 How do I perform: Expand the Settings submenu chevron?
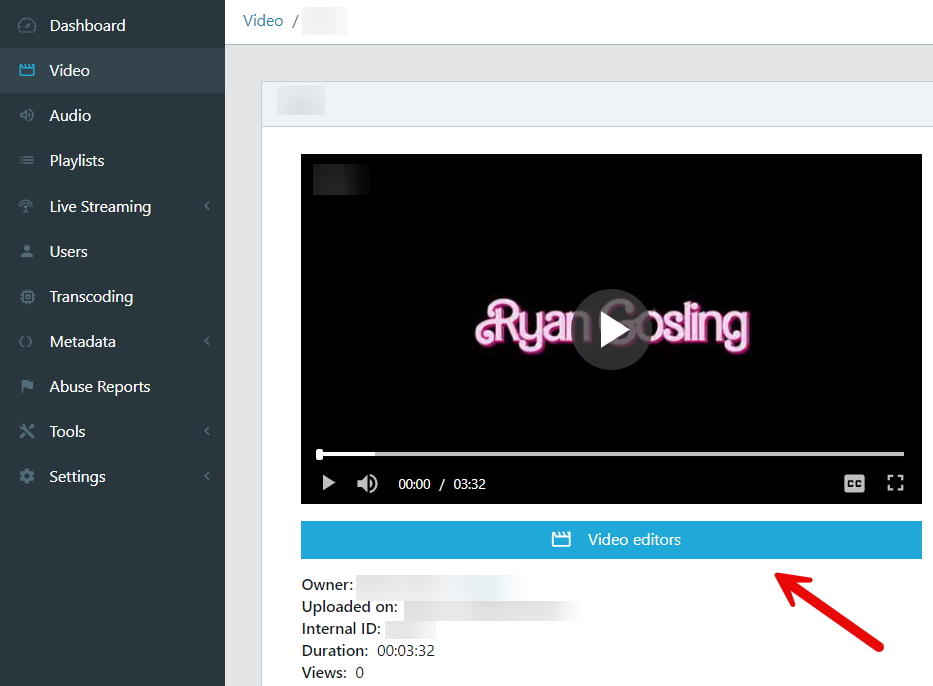[207, 475]
